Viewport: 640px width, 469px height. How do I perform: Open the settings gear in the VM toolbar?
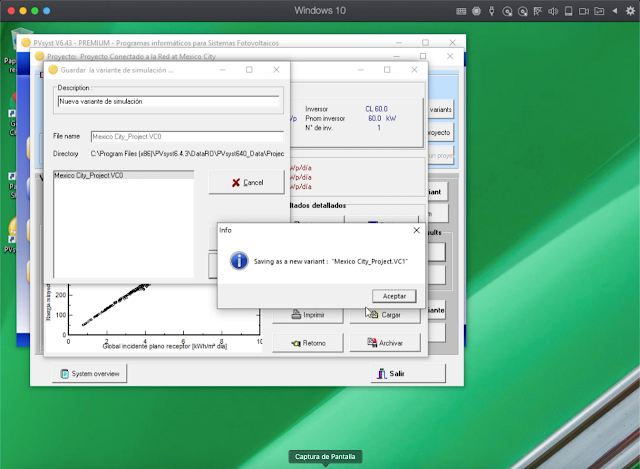click(630, 11)
